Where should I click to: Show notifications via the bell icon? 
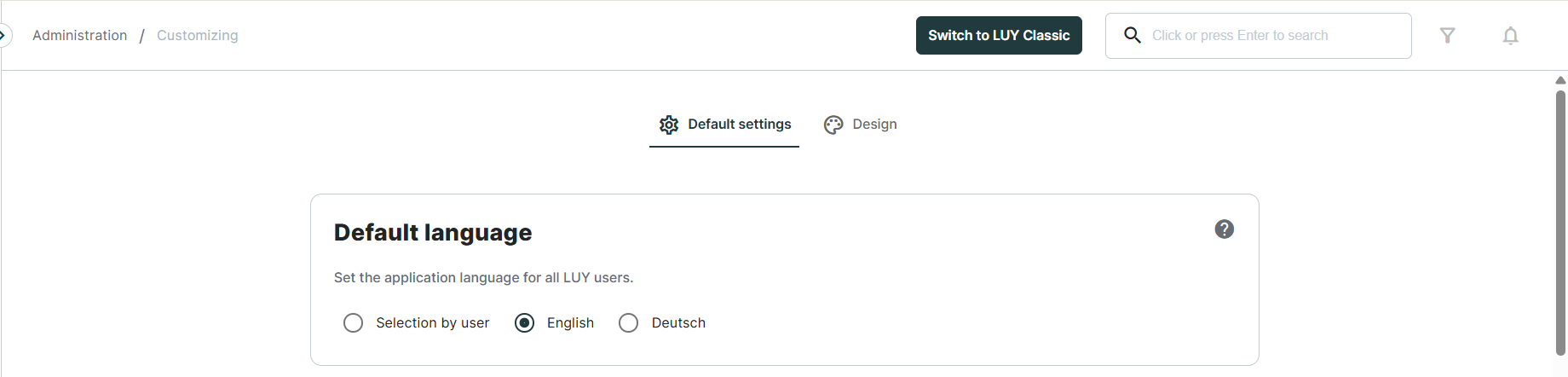[1510, 36]
